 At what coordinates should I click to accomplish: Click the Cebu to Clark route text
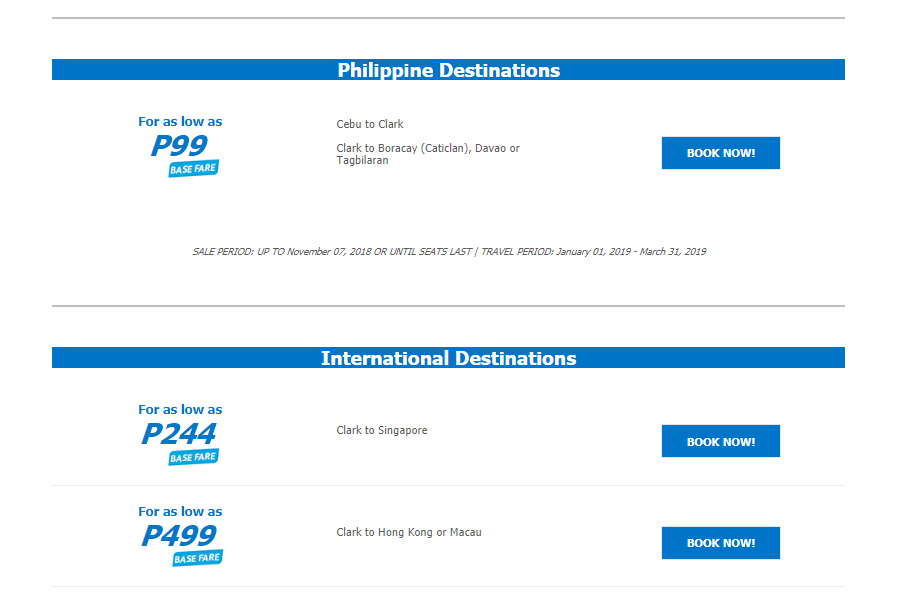tap(370, 124)
